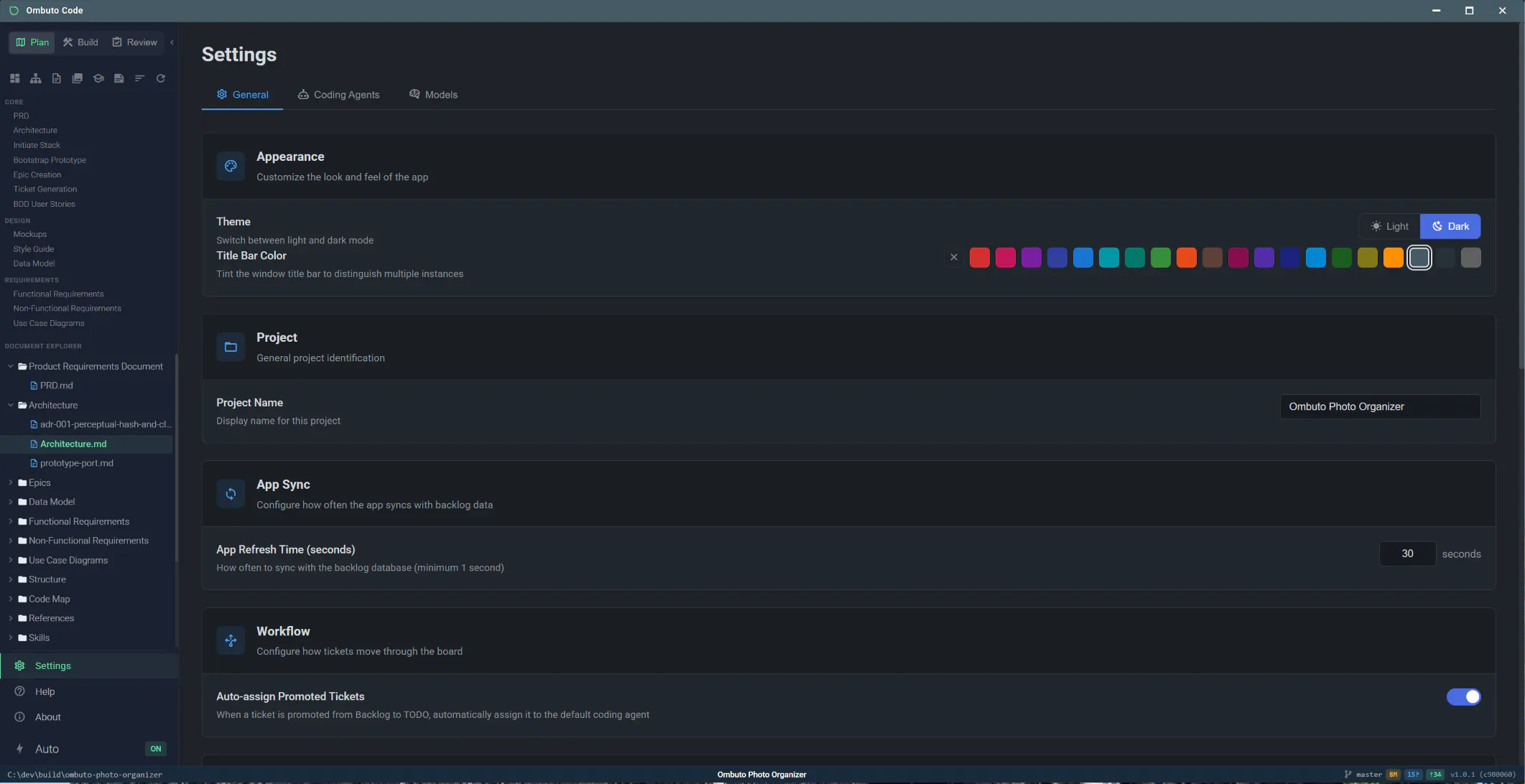The width and height of the screenshot is (1525, 784).
Task: Click the App Sync circular arrows icon
Action: coord(231,494)
